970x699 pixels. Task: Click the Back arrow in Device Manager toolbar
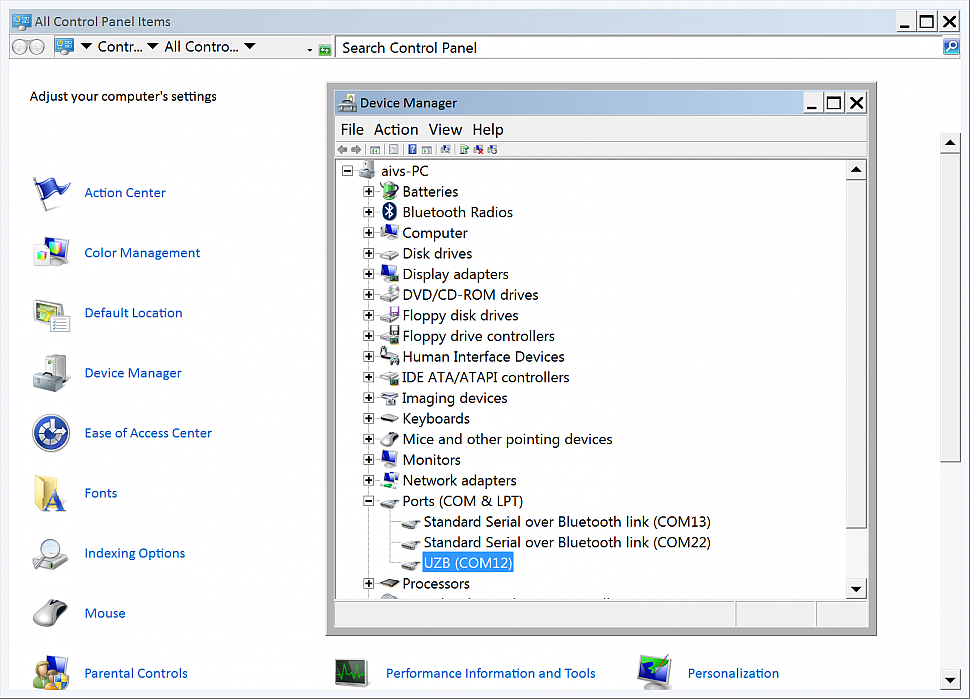tap(342, 150)
